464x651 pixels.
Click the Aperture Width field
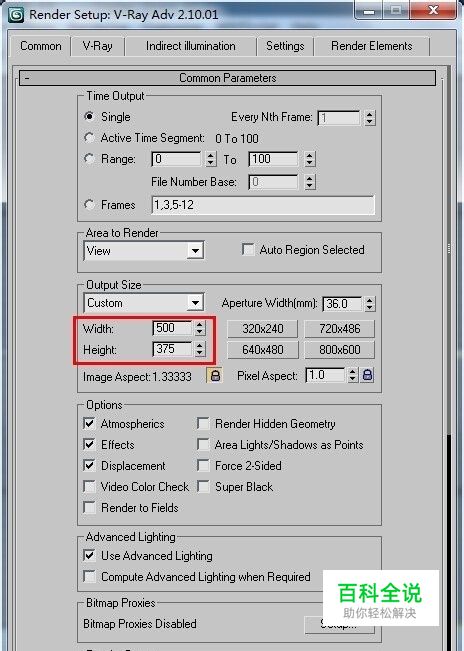coord(342,304)
